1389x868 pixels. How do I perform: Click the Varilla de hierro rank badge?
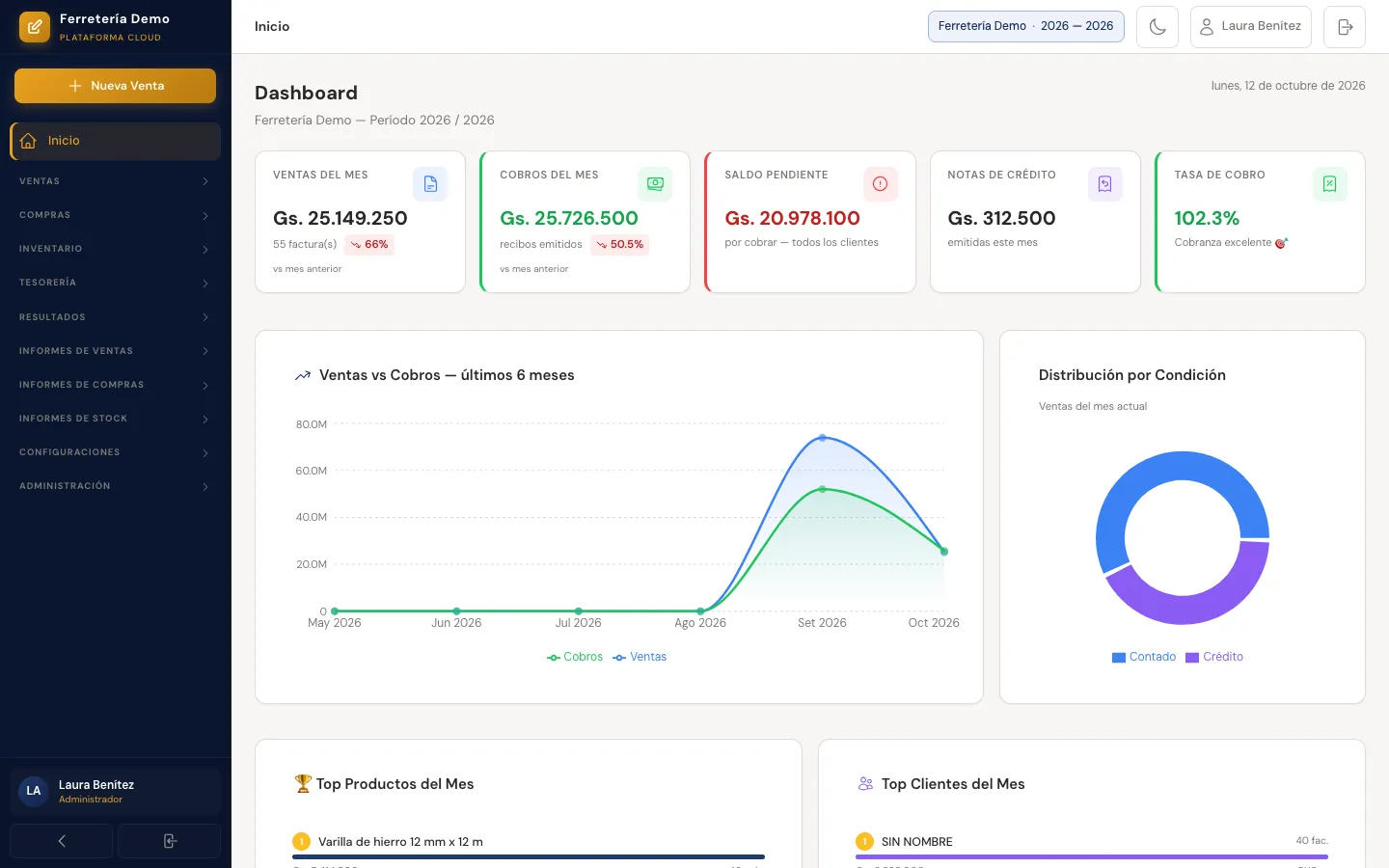click(301, 842)
